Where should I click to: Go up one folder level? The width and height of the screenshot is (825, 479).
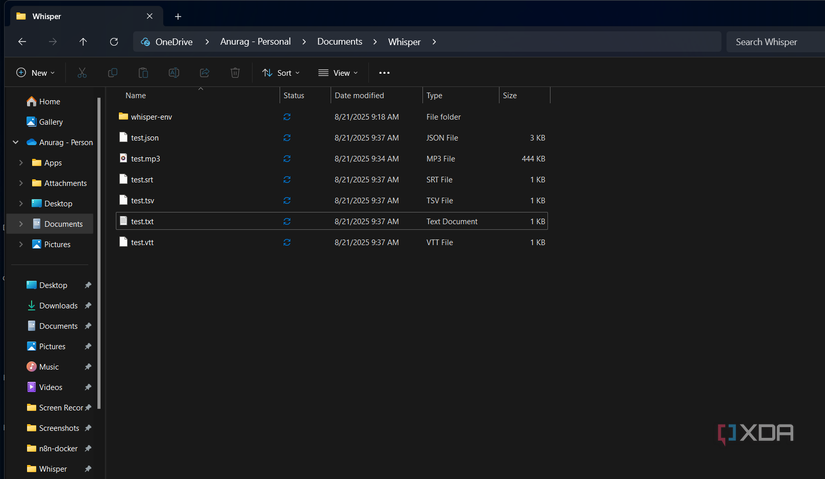tap(83, 42)
